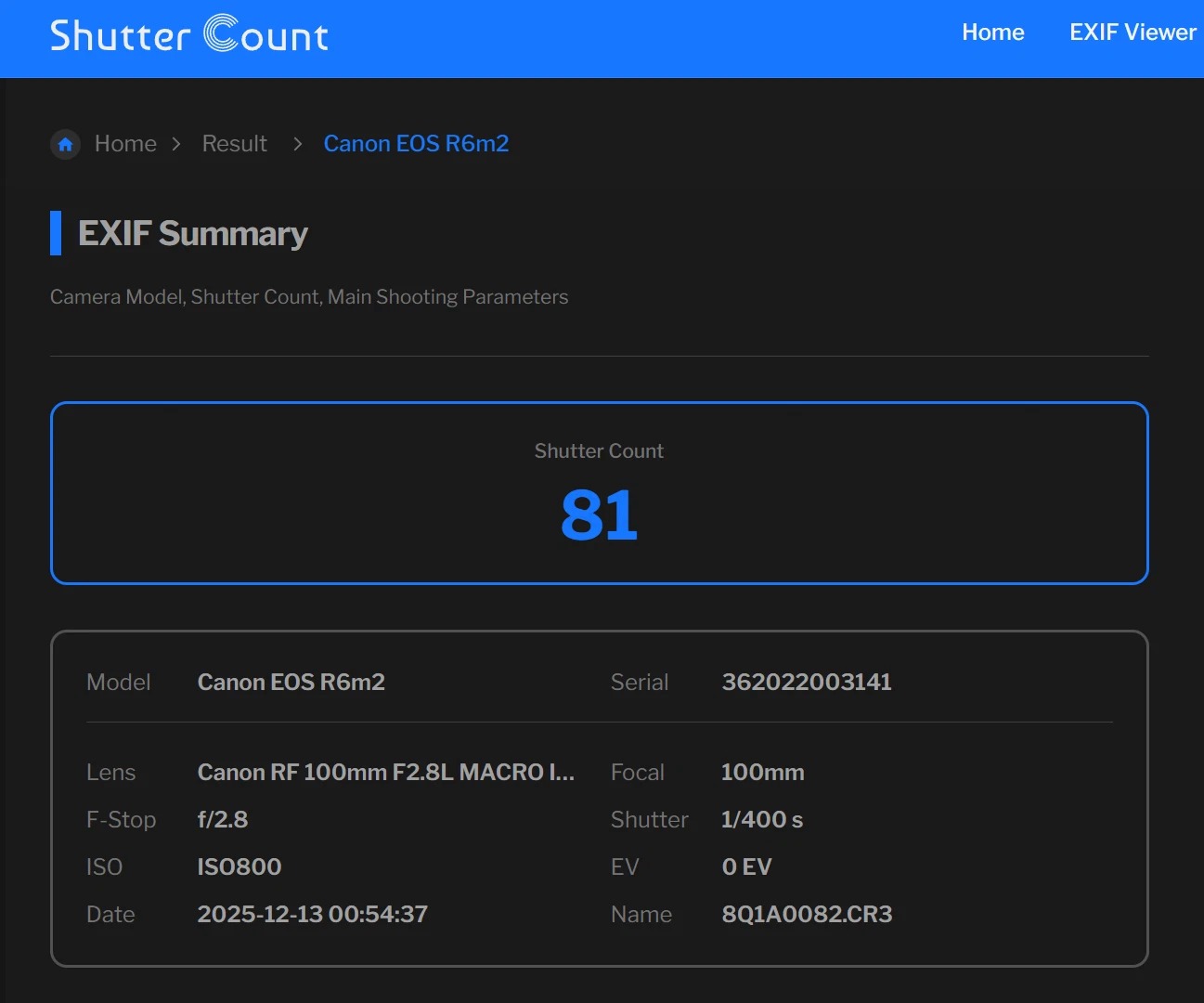Open EXIF Viewer in the top navigation
The image size is (1204, 1003).
(1132, 33)
